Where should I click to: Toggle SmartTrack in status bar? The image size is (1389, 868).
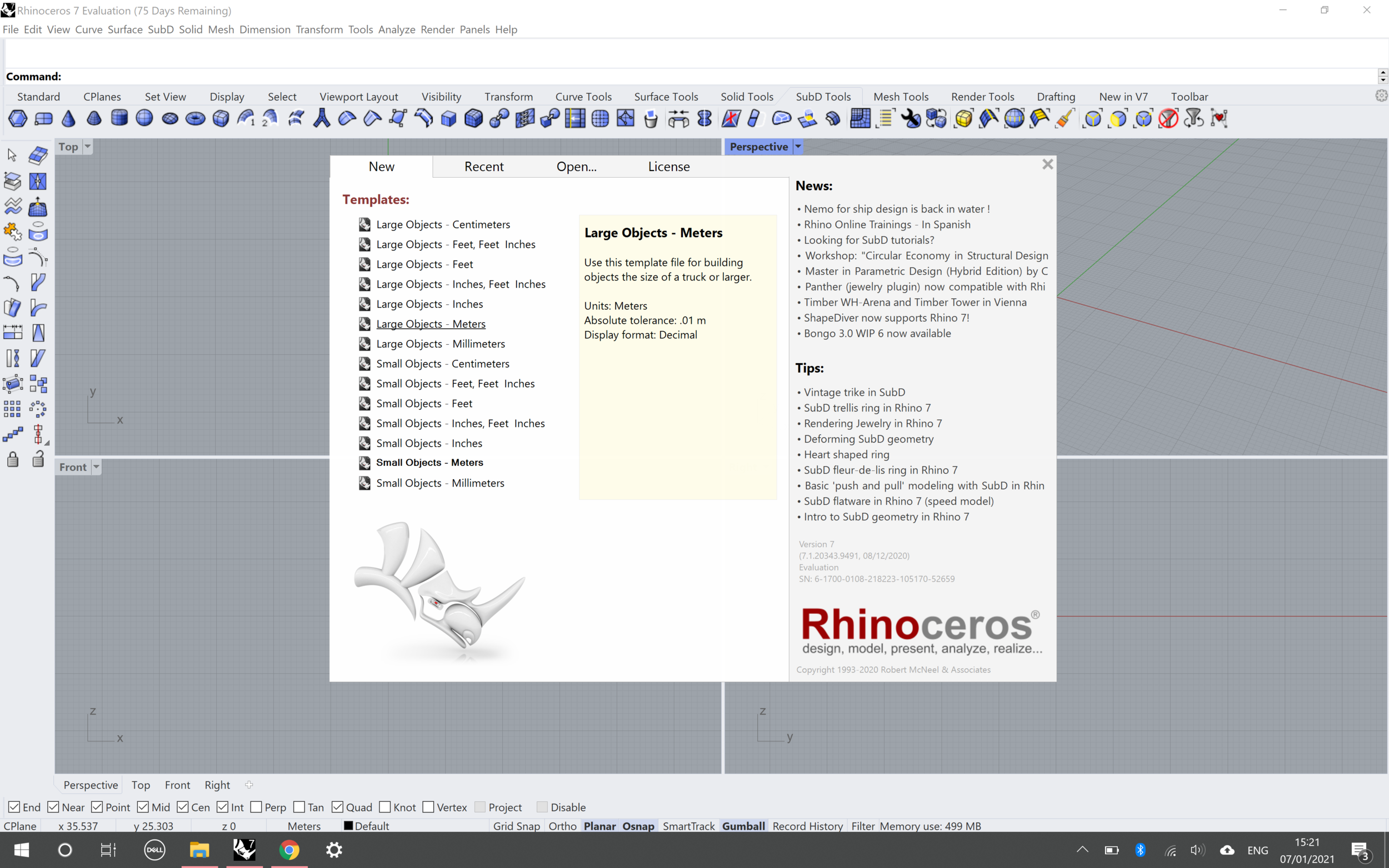688,826
